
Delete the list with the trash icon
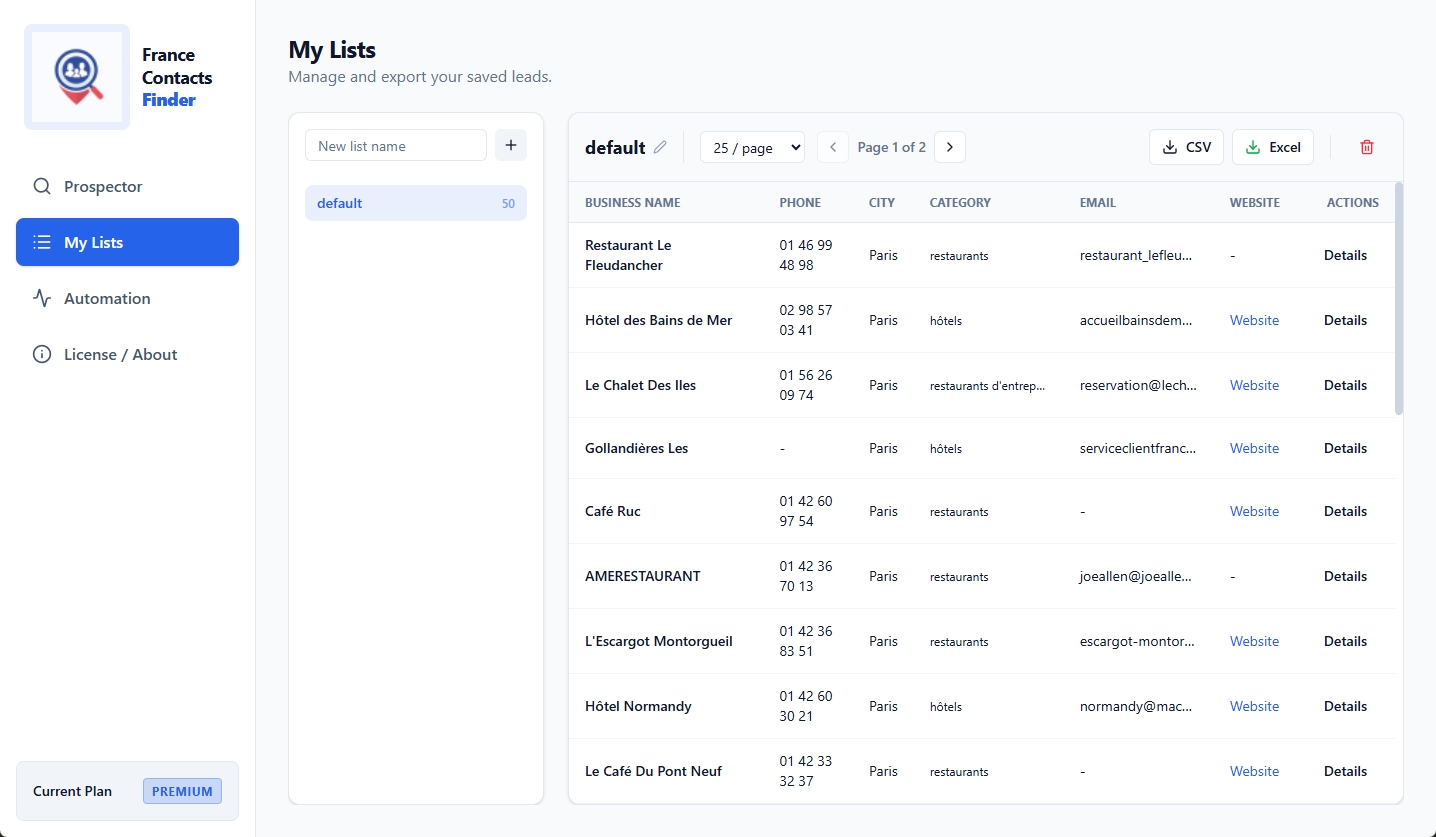pos(1366,146)
